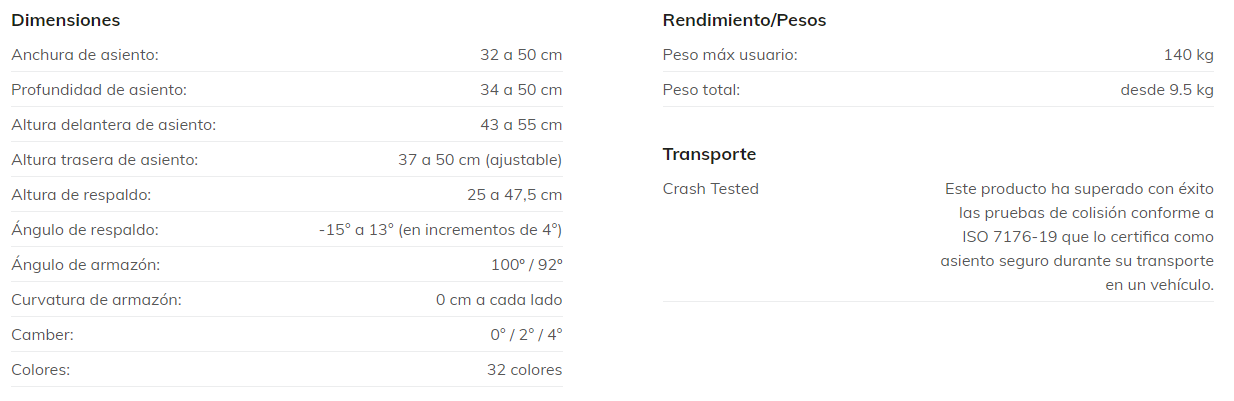Select the Altura de respaldo label
1234x401 pixels.
click(x=81, y=195)
